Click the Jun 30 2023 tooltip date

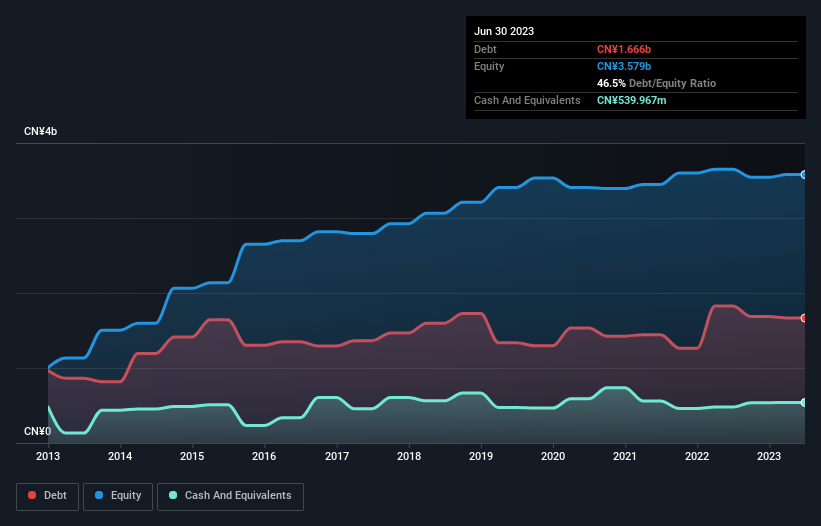click(x=504, y=31)
